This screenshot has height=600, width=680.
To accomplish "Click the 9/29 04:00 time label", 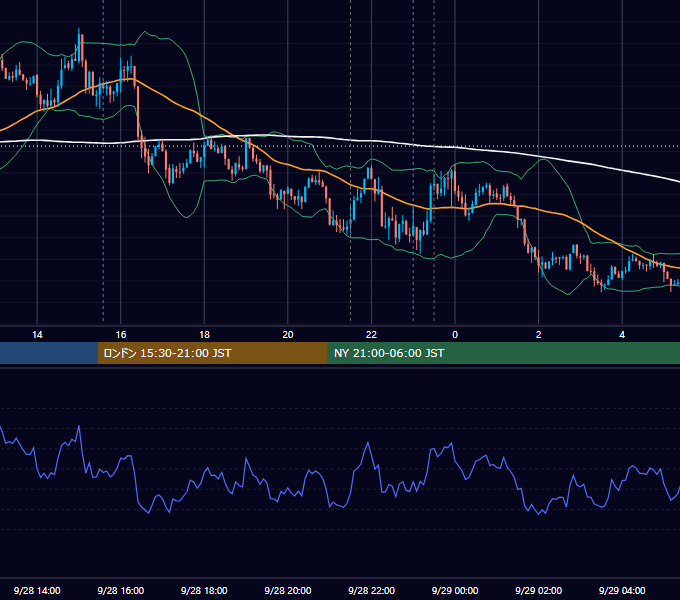I will (622, 590).
